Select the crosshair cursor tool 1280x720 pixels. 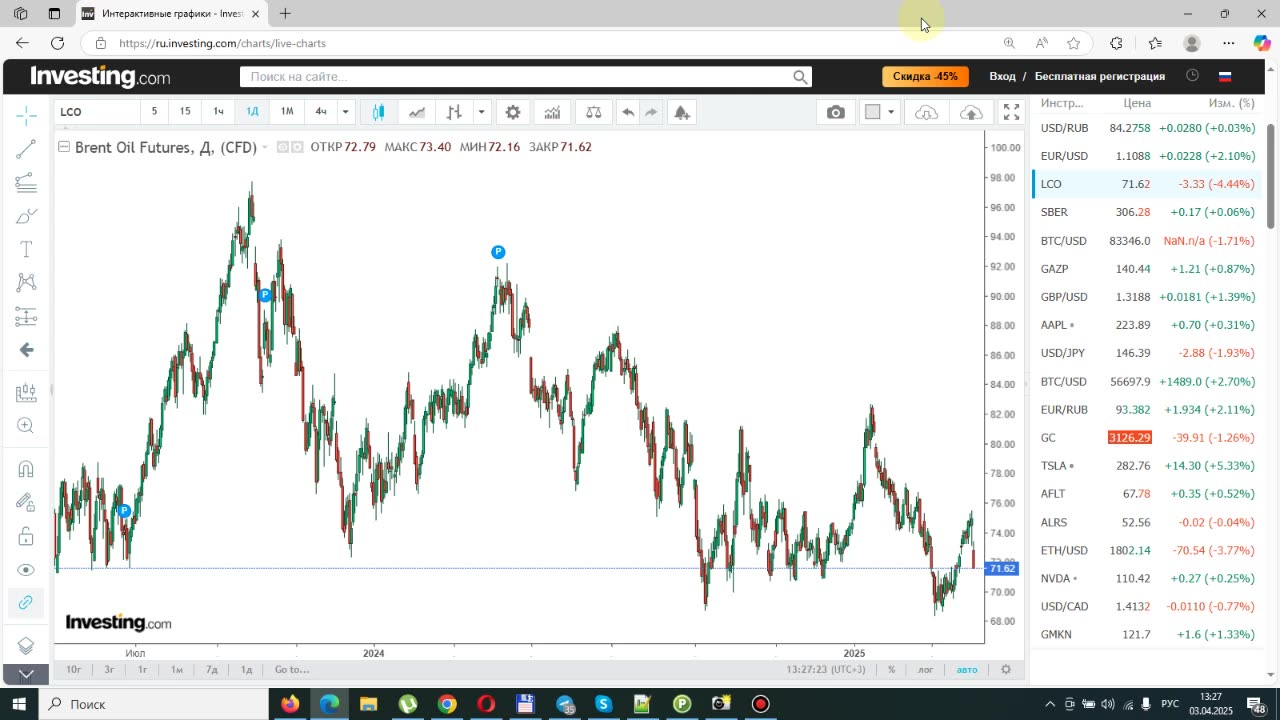pos(26,115)
